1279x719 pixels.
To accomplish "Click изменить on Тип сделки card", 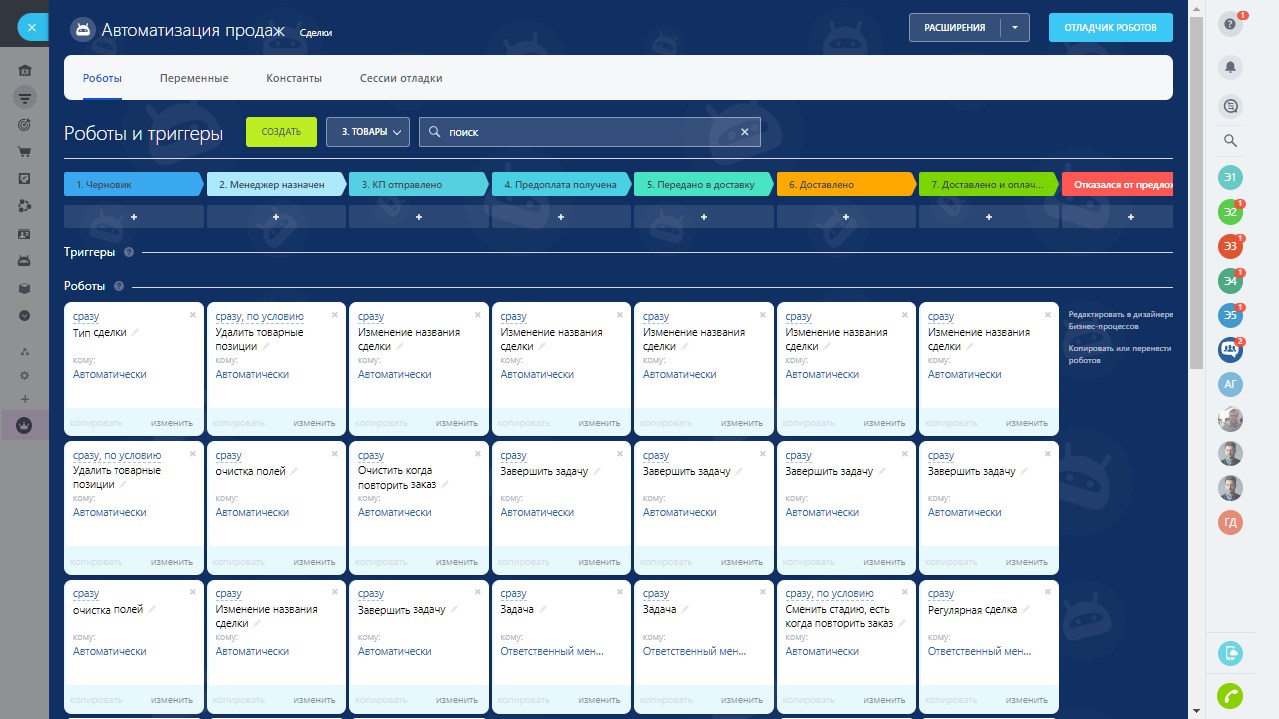I will [x=172, y=423].
